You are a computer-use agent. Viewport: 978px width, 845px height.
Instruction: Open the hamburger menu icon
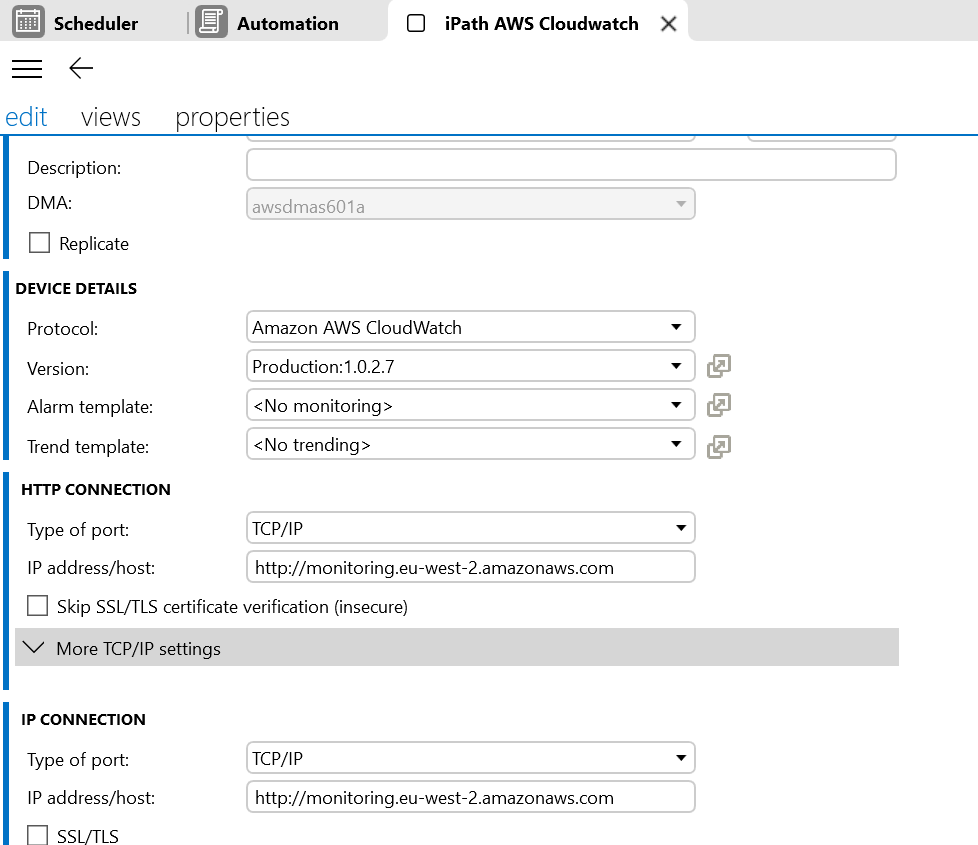(x=27, y=68)
